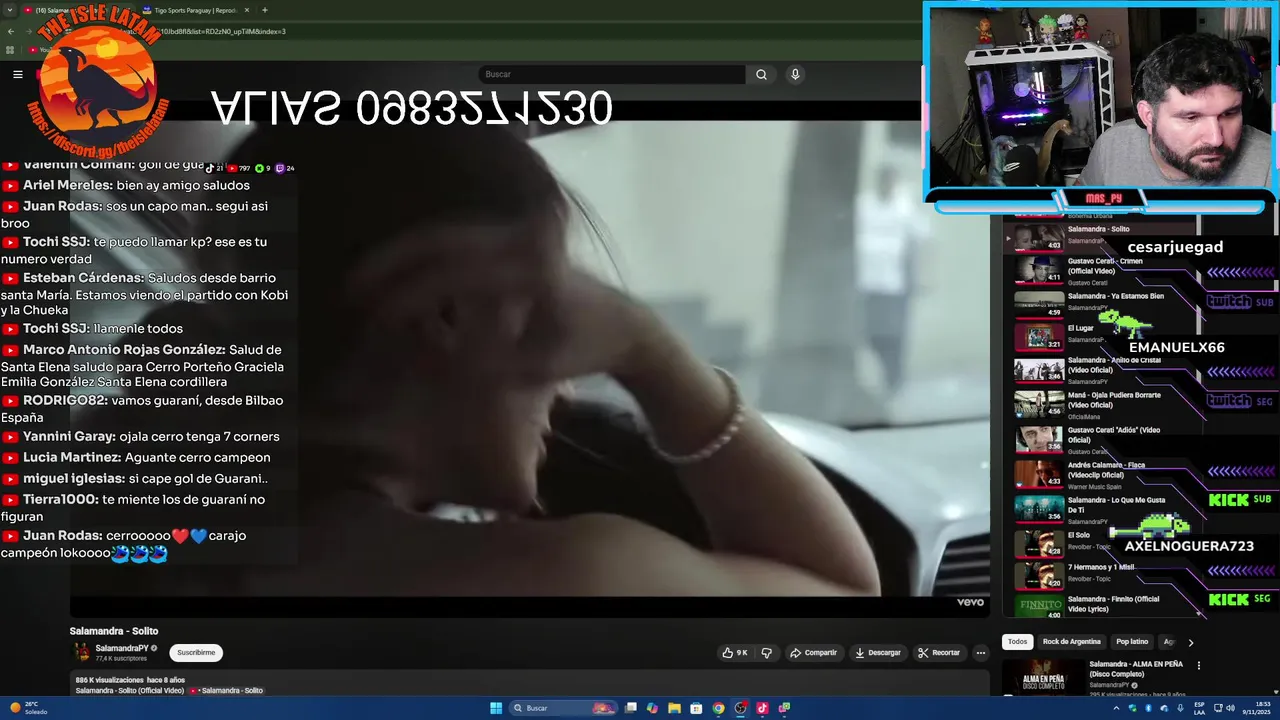The image size is (1280, 720).
Task: Play Andrés Calamaro - Flaca video
Action: pos(1101,474)
